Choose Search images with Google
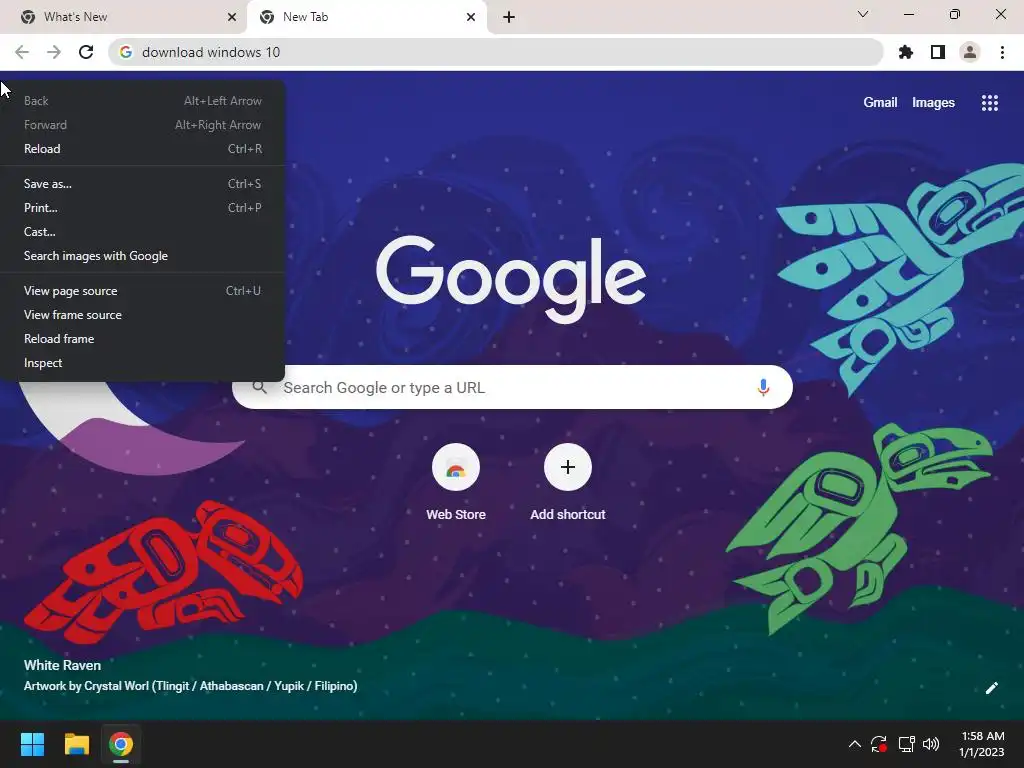Screen dimensions: 1024x768 (x=142, y=256)
